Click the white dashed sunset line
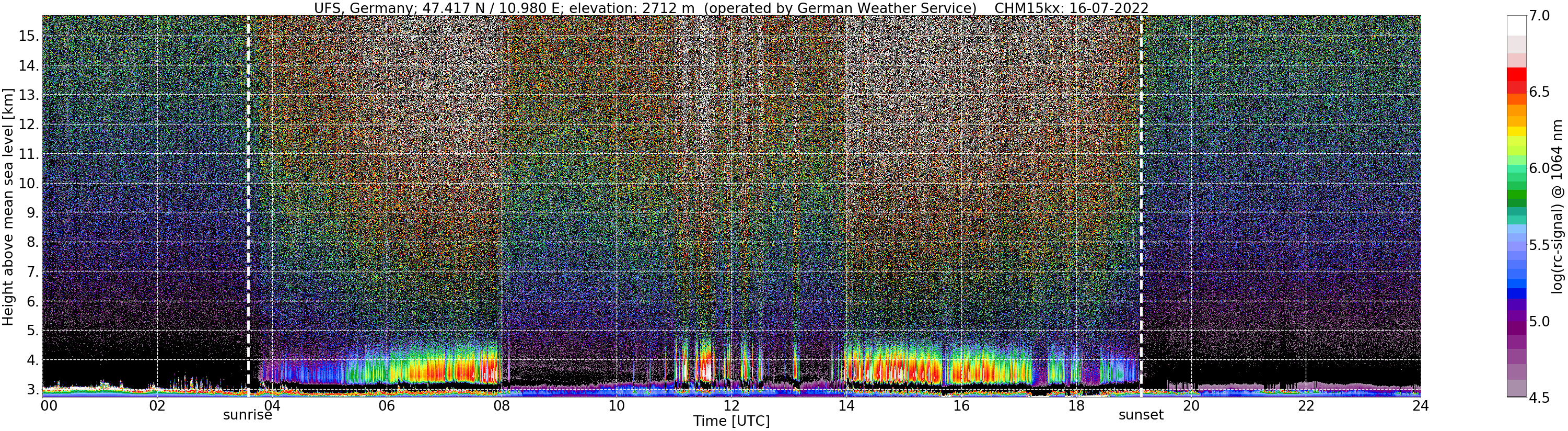 pos(1141,206)
